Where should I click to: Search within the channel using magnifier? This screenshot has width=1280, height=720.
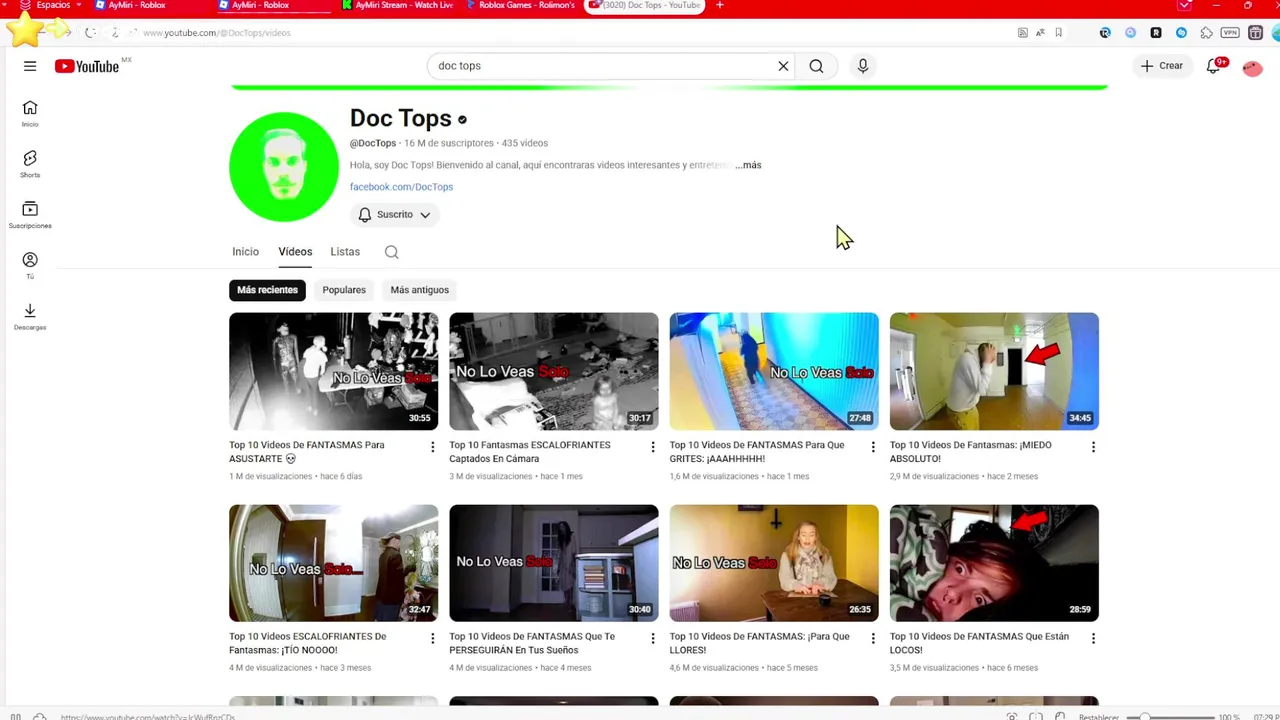[392, 252]
